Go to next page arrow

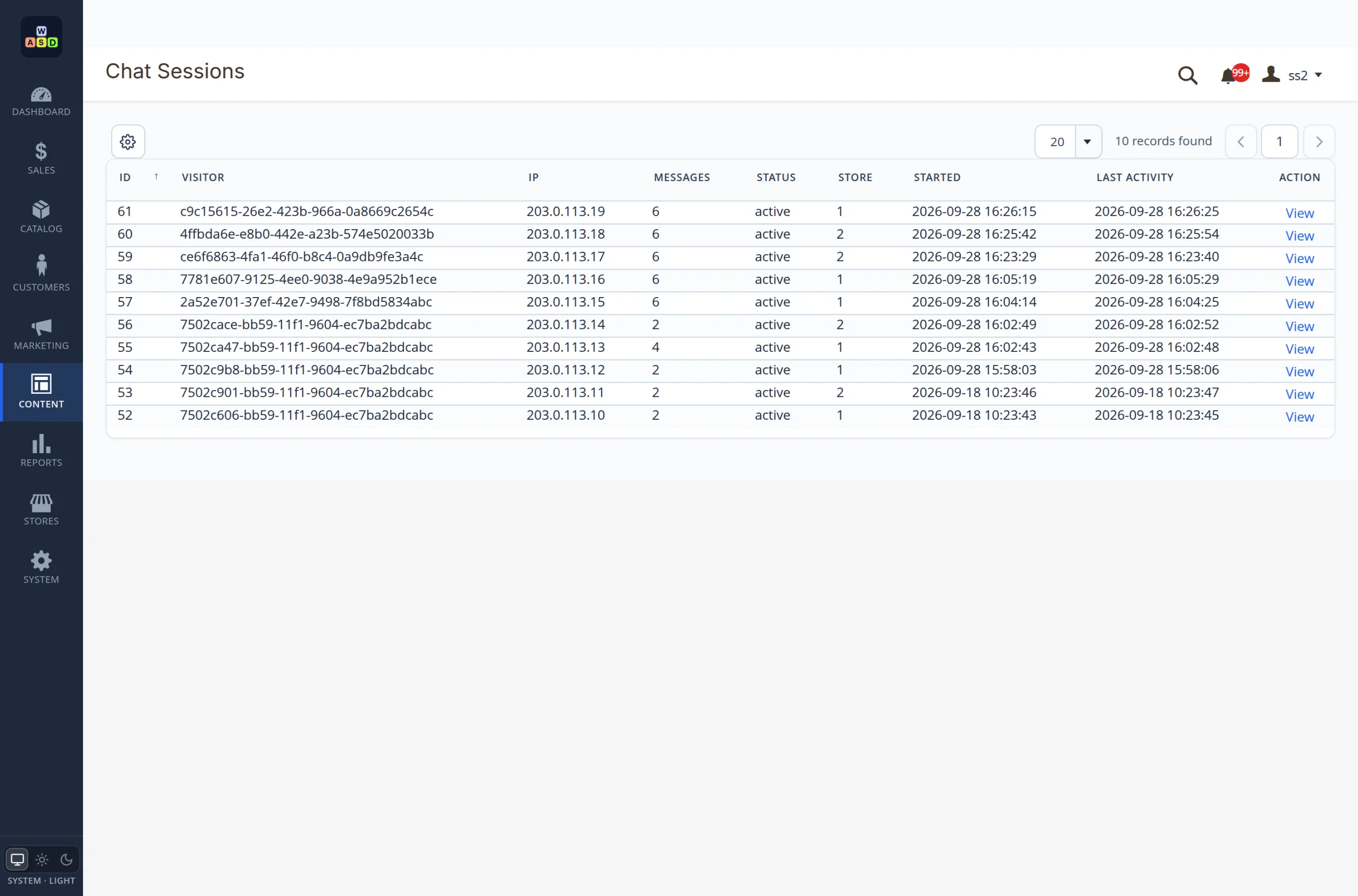pos(1319,142)
